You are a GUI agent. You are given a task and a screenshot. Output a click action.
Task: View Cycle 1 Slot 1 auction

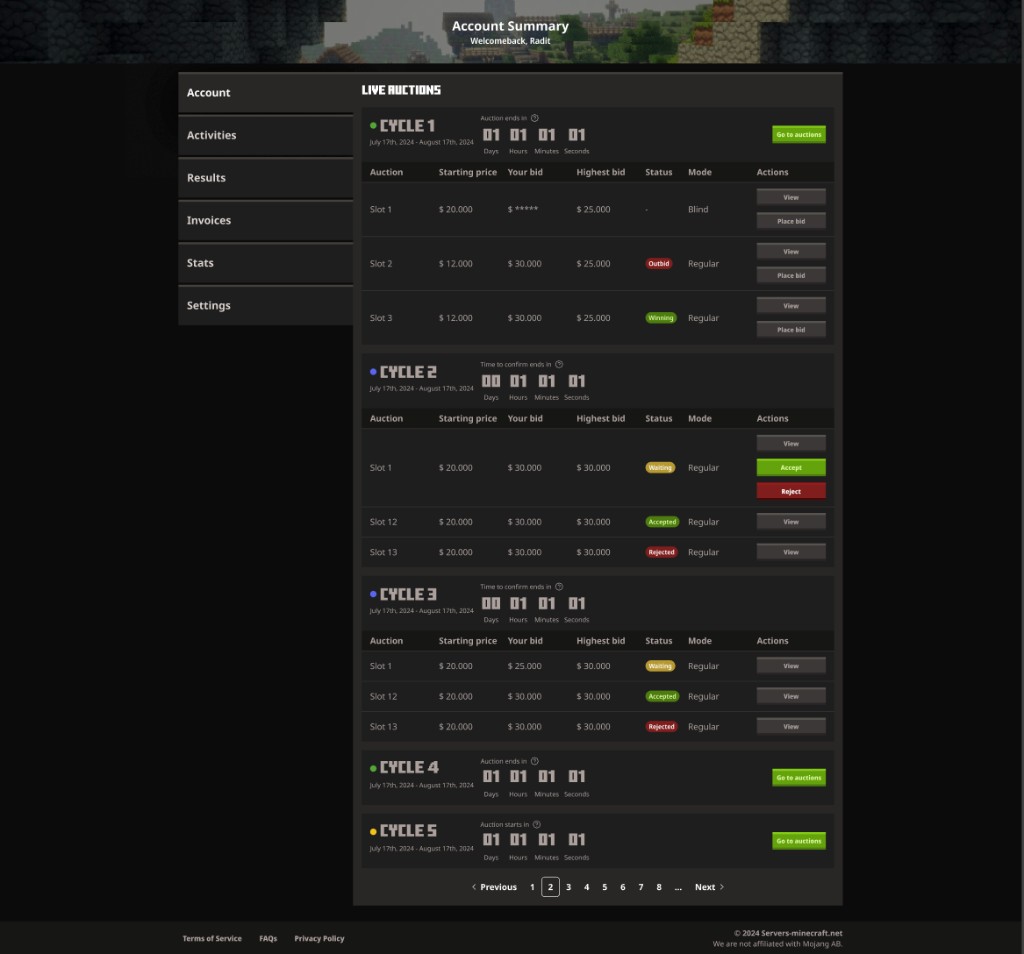click(791, 197)
